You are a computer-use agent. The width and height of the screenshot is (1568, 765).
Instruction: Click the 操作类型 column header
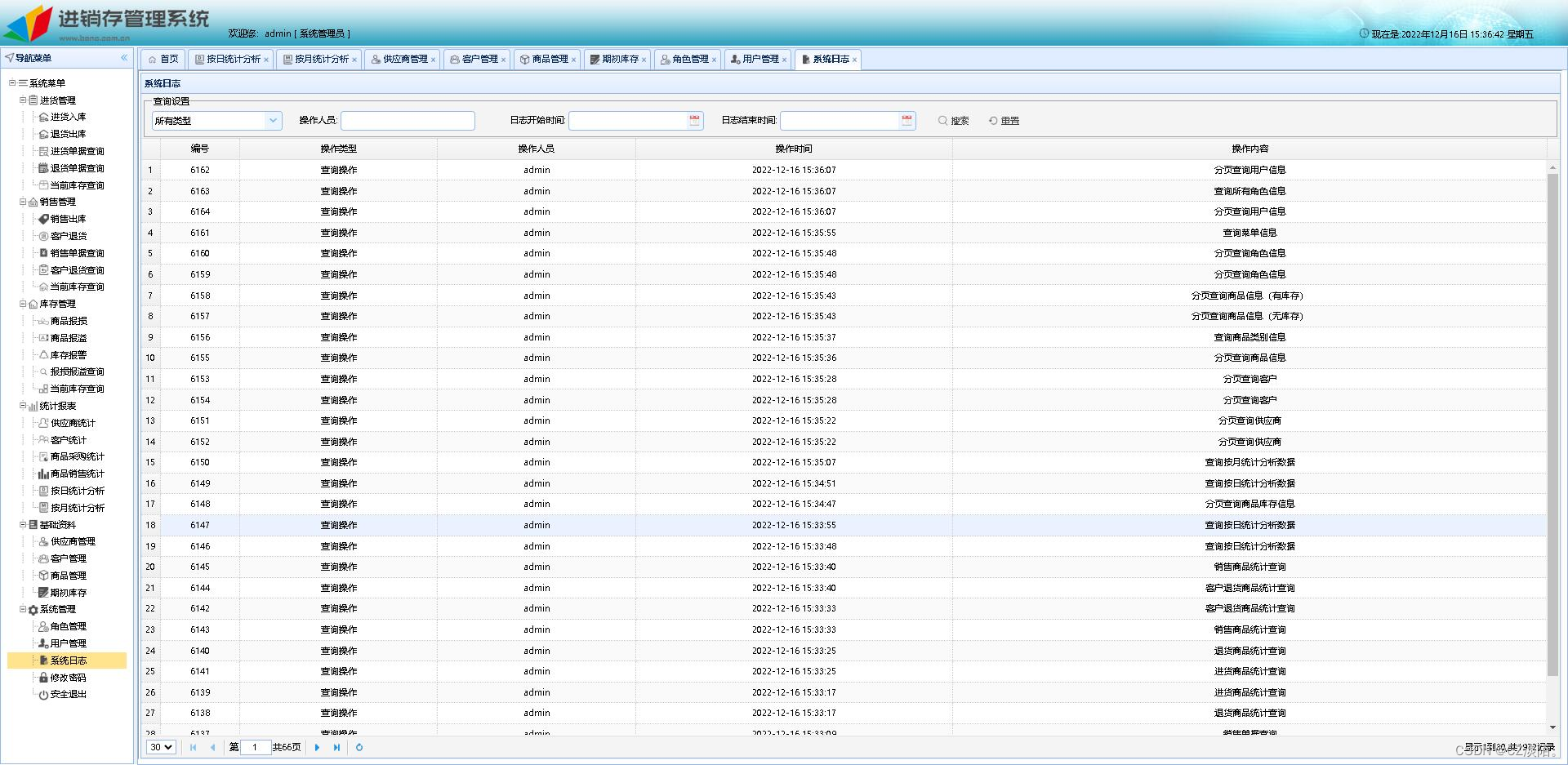[338, 149]
